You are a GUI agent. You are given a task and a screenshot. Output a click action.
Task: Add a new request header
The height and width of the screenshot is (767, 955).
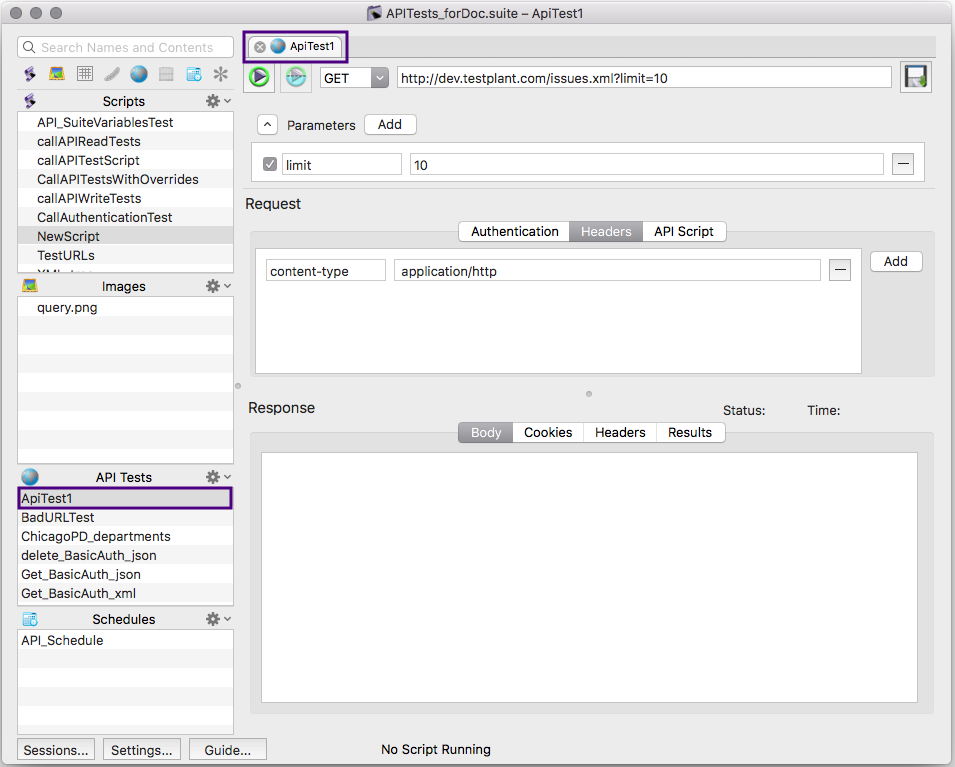coord(896,261)
